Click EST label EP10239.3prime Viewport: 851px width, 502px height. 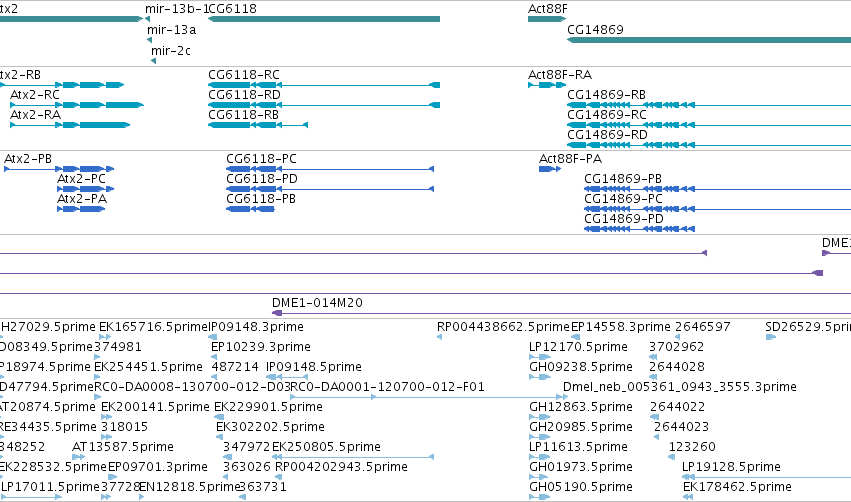[261, 347]
